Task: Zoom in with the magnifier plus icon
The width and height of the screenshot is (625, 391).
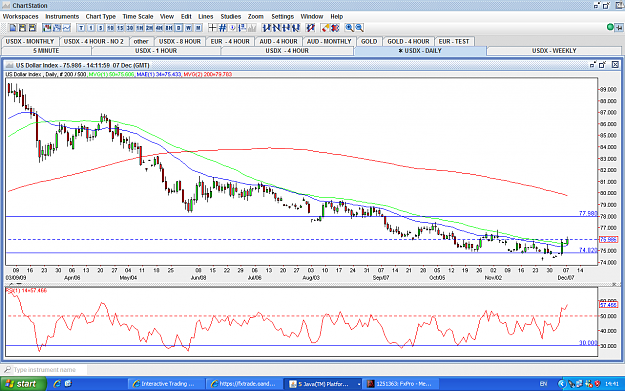Action: click(x=350, y=28)
